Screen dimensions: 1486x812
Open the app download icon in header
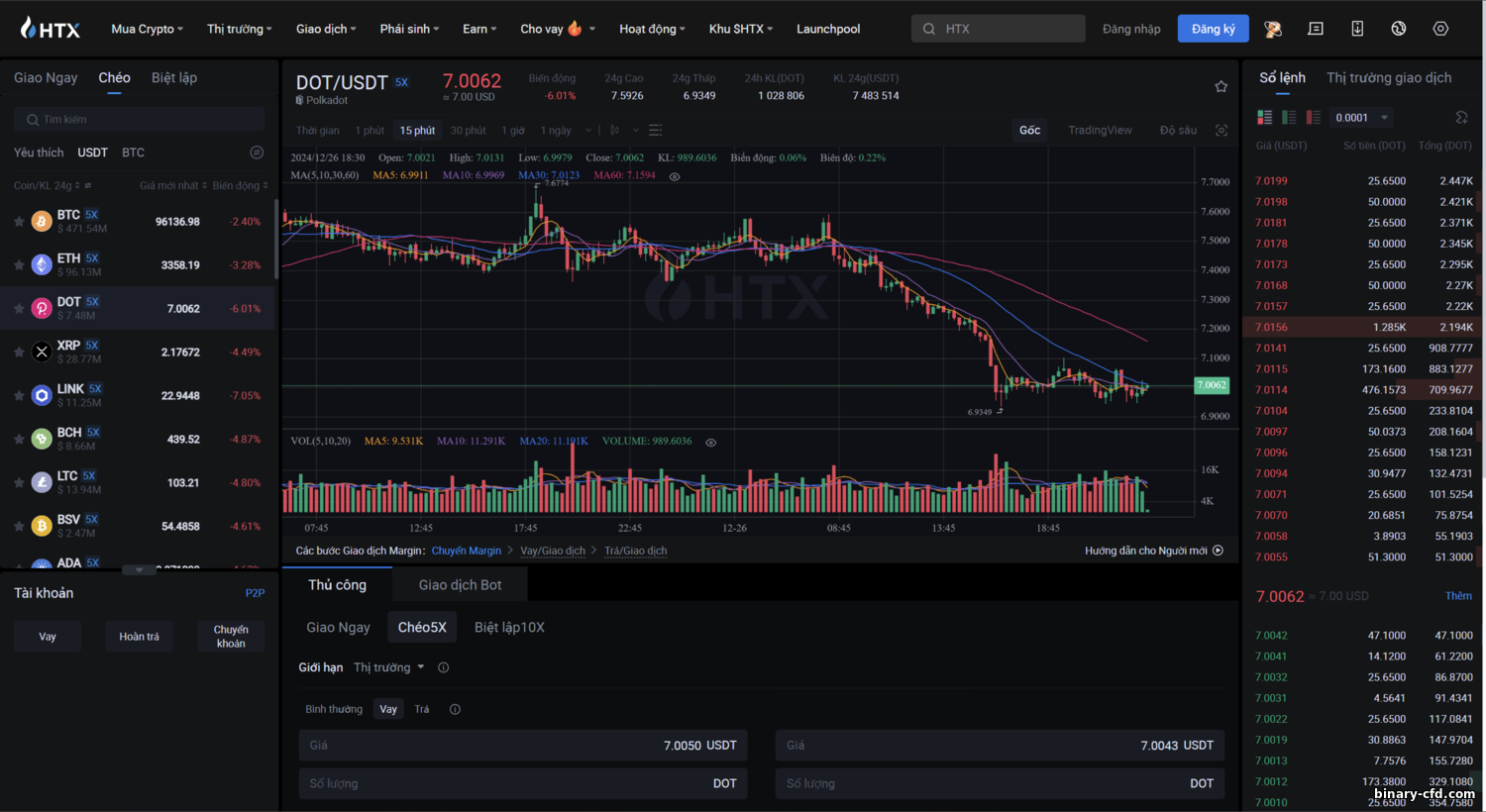pyautogui.click(x=1357, y=29)
